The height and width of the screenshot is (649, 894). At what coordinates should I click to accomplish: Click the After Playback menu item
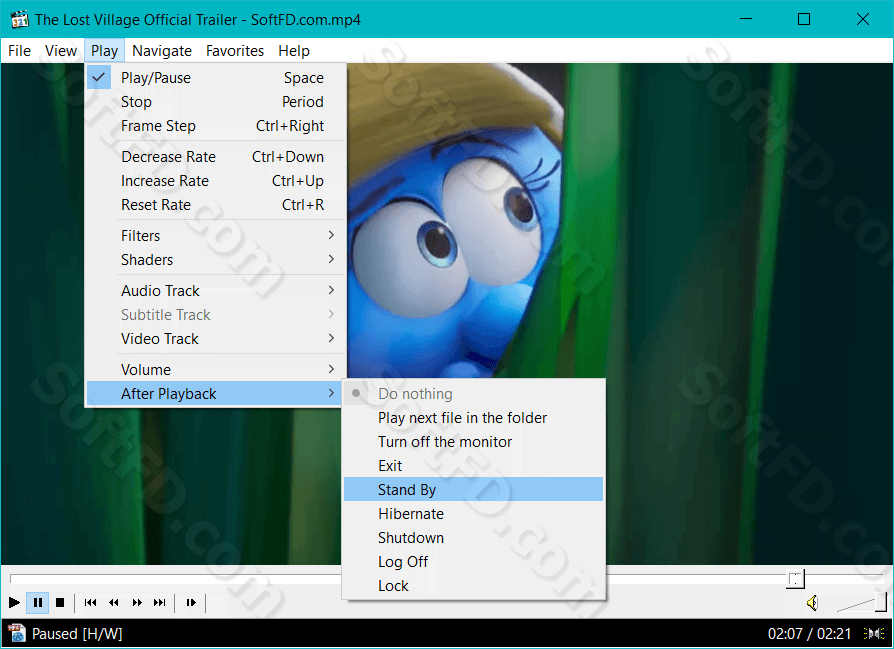(x=216, y=394)
